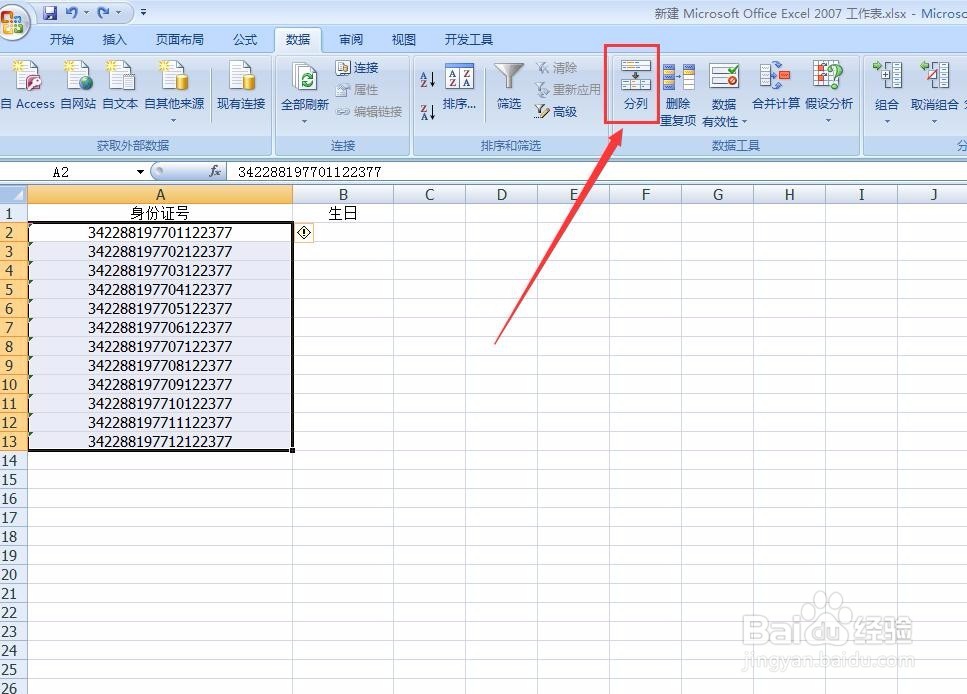Select row 14 header
The width and height of the screenshot is (967, 694).
pyautogui.click(x=14, y=461)
